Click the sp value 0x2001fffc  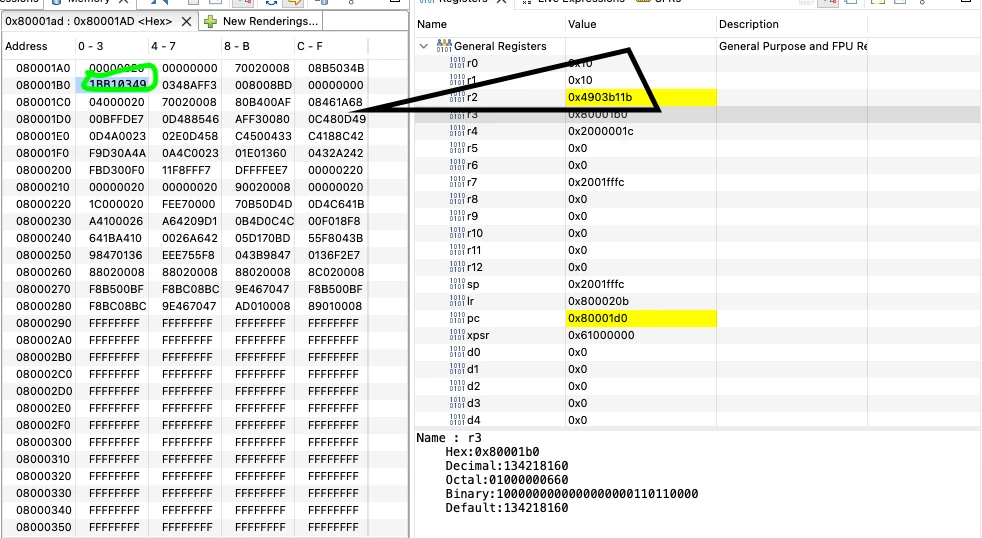596,284
